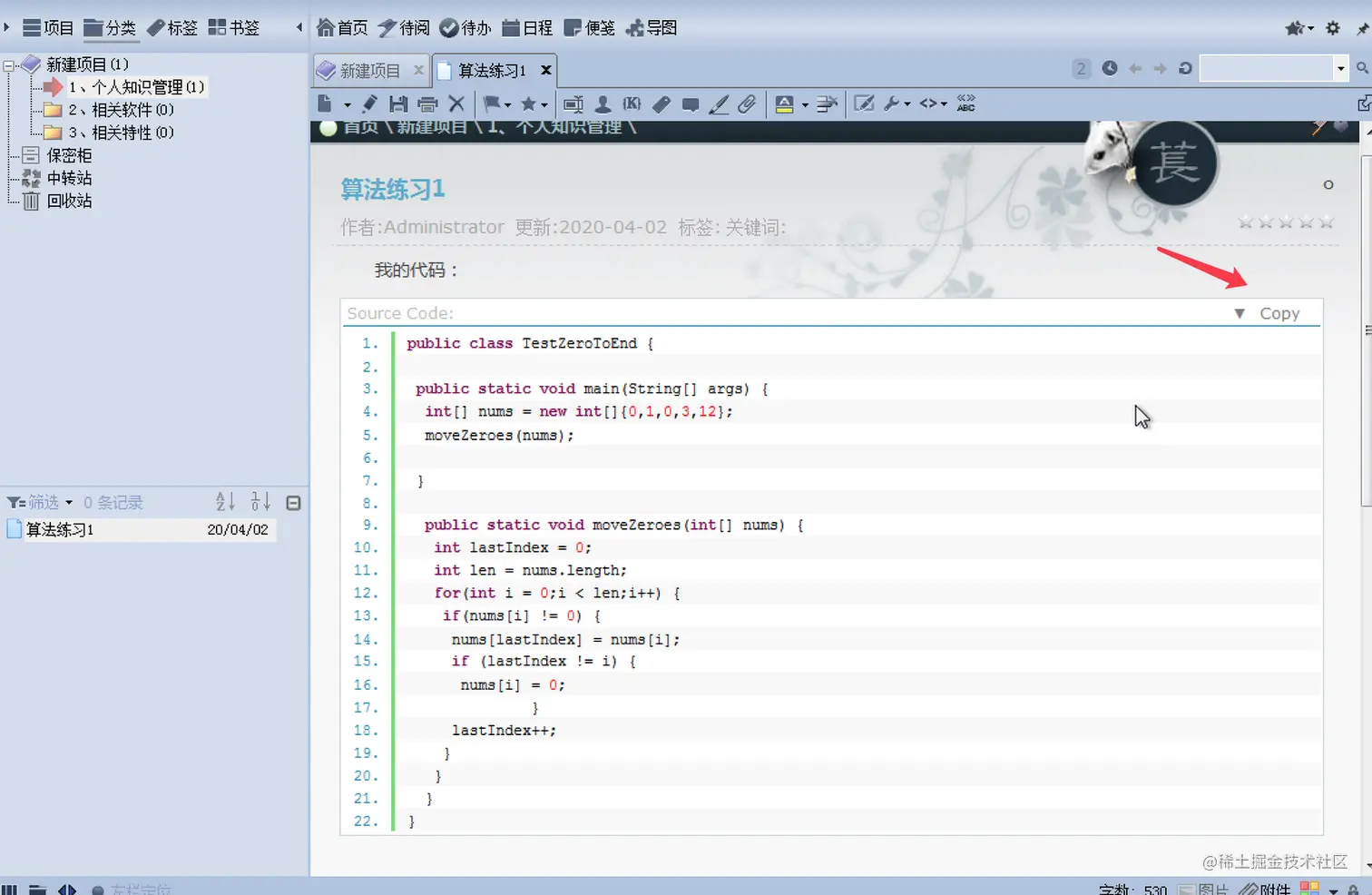
Task: Sort the note list alphabetically A-Z
Action: 225,501
